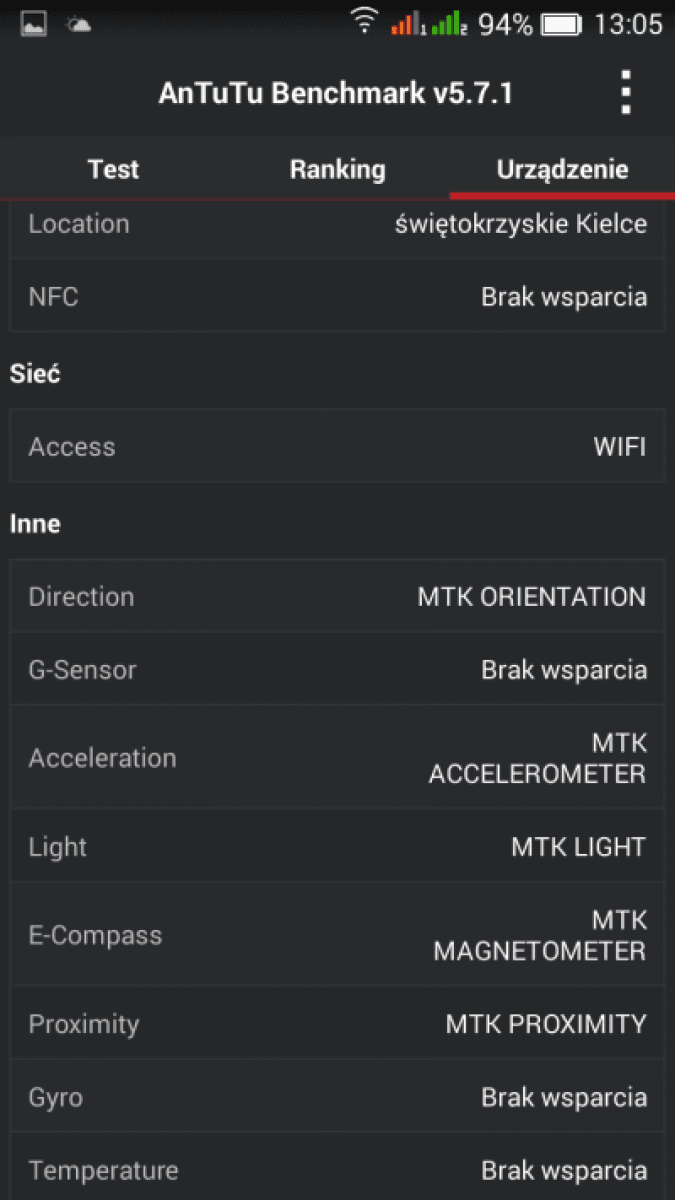Switch to the Test tab
This screenshot has height=1200, width=675.
pos(113,170)
